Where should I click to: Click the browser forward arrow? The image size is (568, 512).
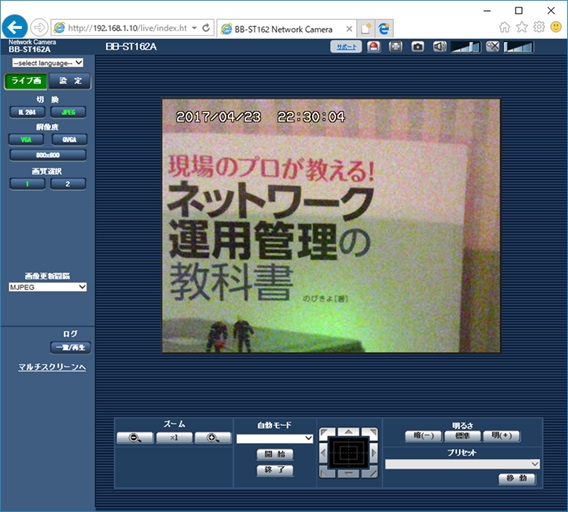pos(39,28)
